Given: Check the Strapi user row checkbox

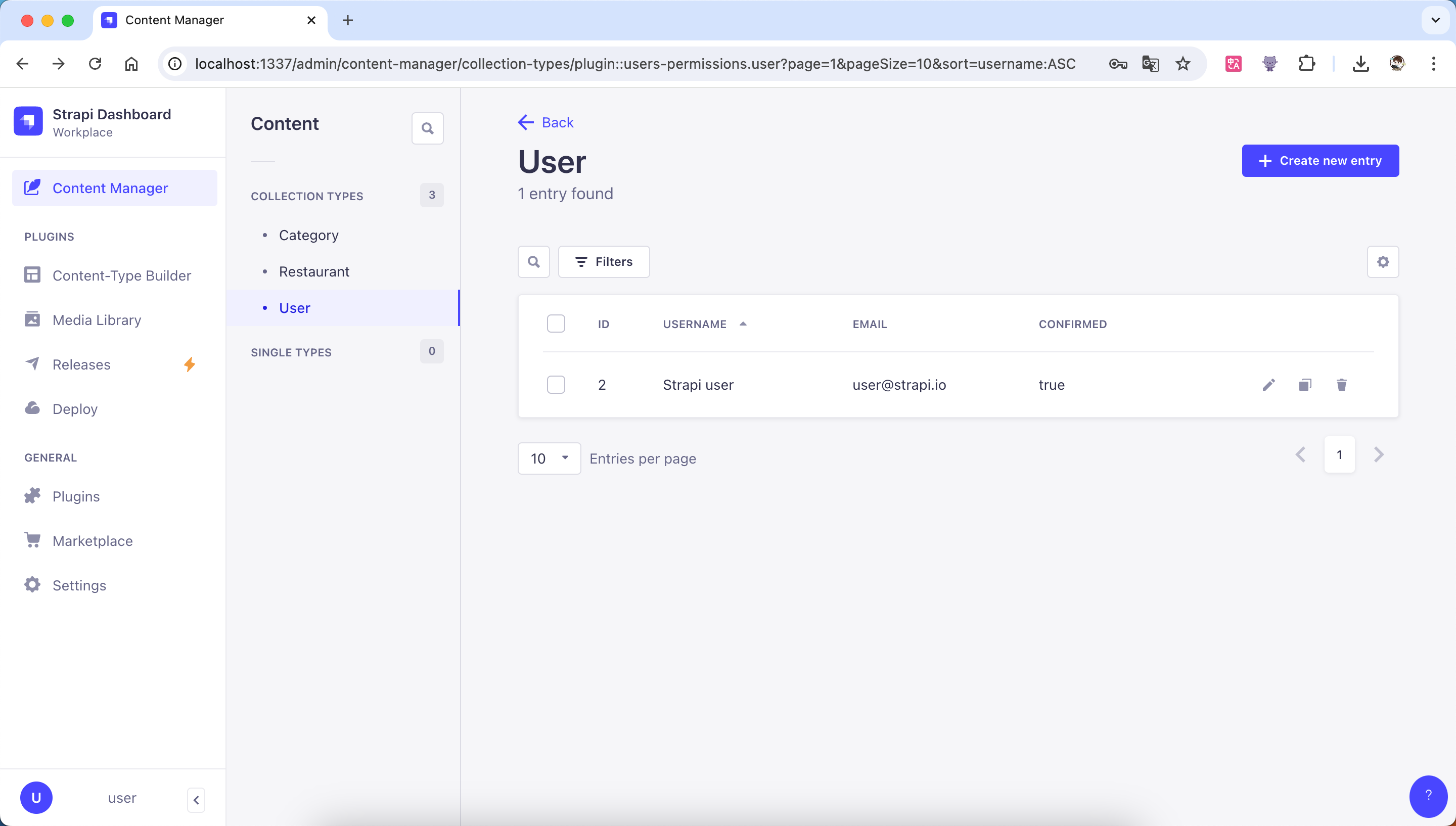Looking at the screenshot, I should point(556,385).
